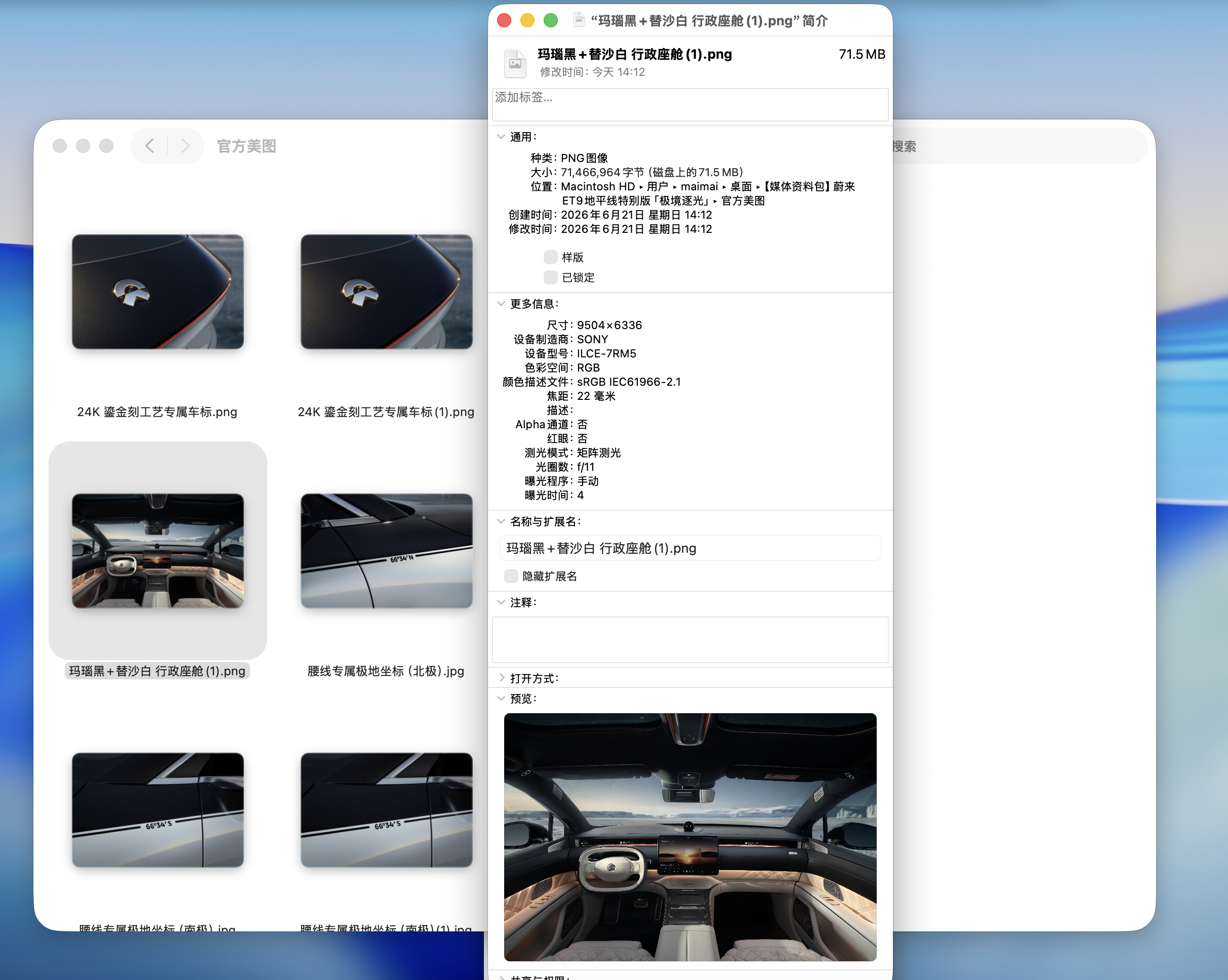Viewport: 1228px width, 980px height.
Task: Click the 颜色描述文件 value sRGB IEC61966-2.1
Action: pyautogui.click(x=629, y=382)
